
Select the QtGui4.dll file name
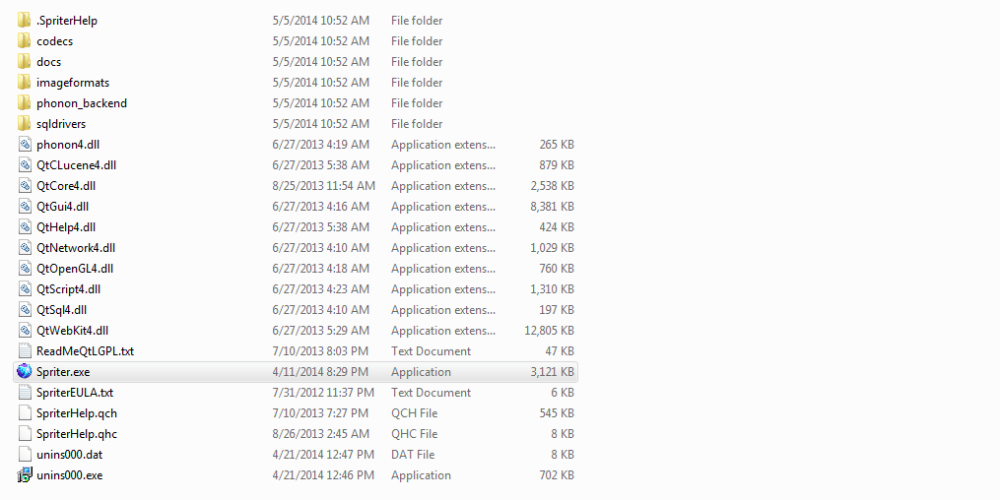point(62,207)
